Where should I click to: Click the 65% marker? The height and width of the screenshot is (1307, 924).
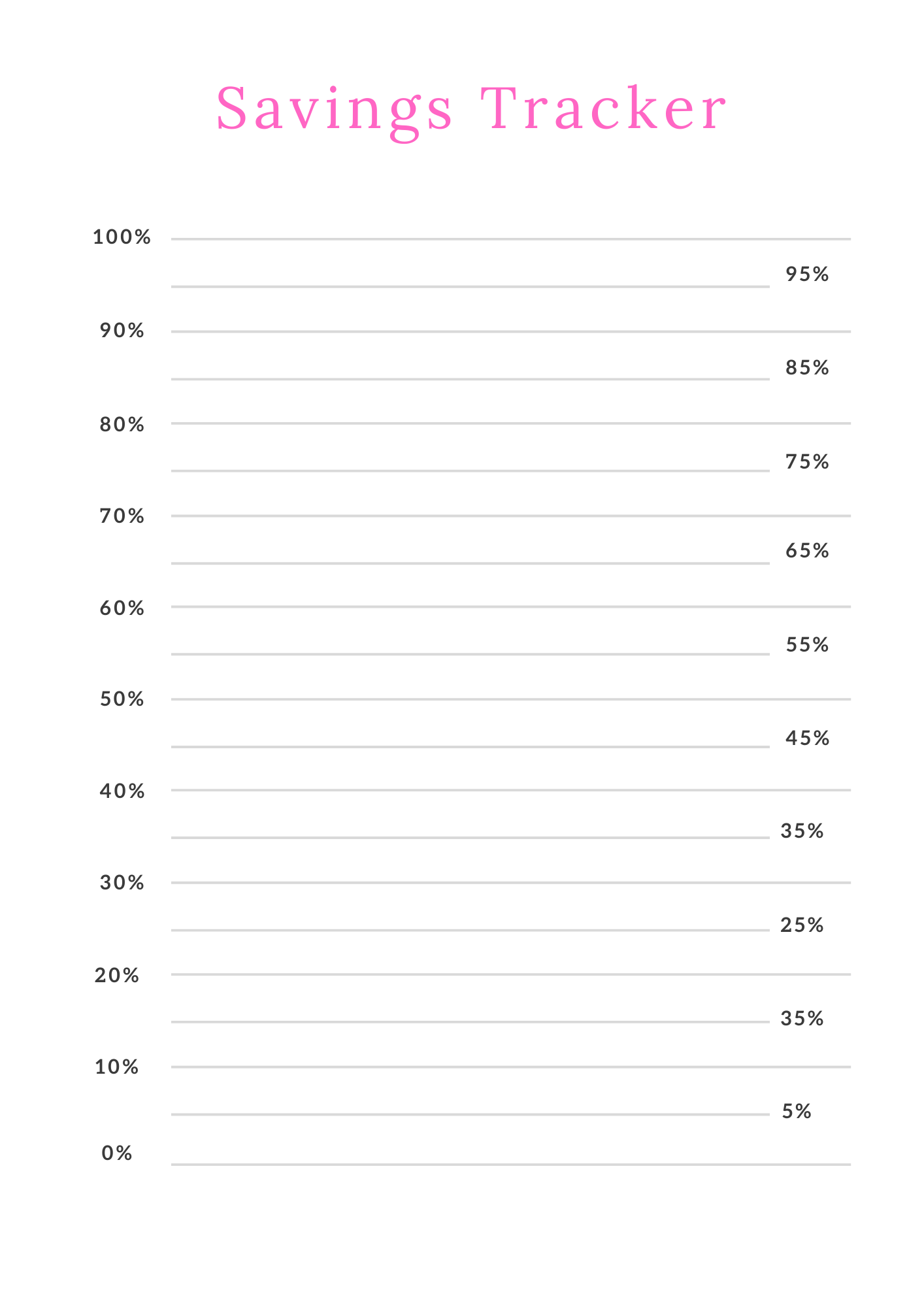tap(807, 551)
